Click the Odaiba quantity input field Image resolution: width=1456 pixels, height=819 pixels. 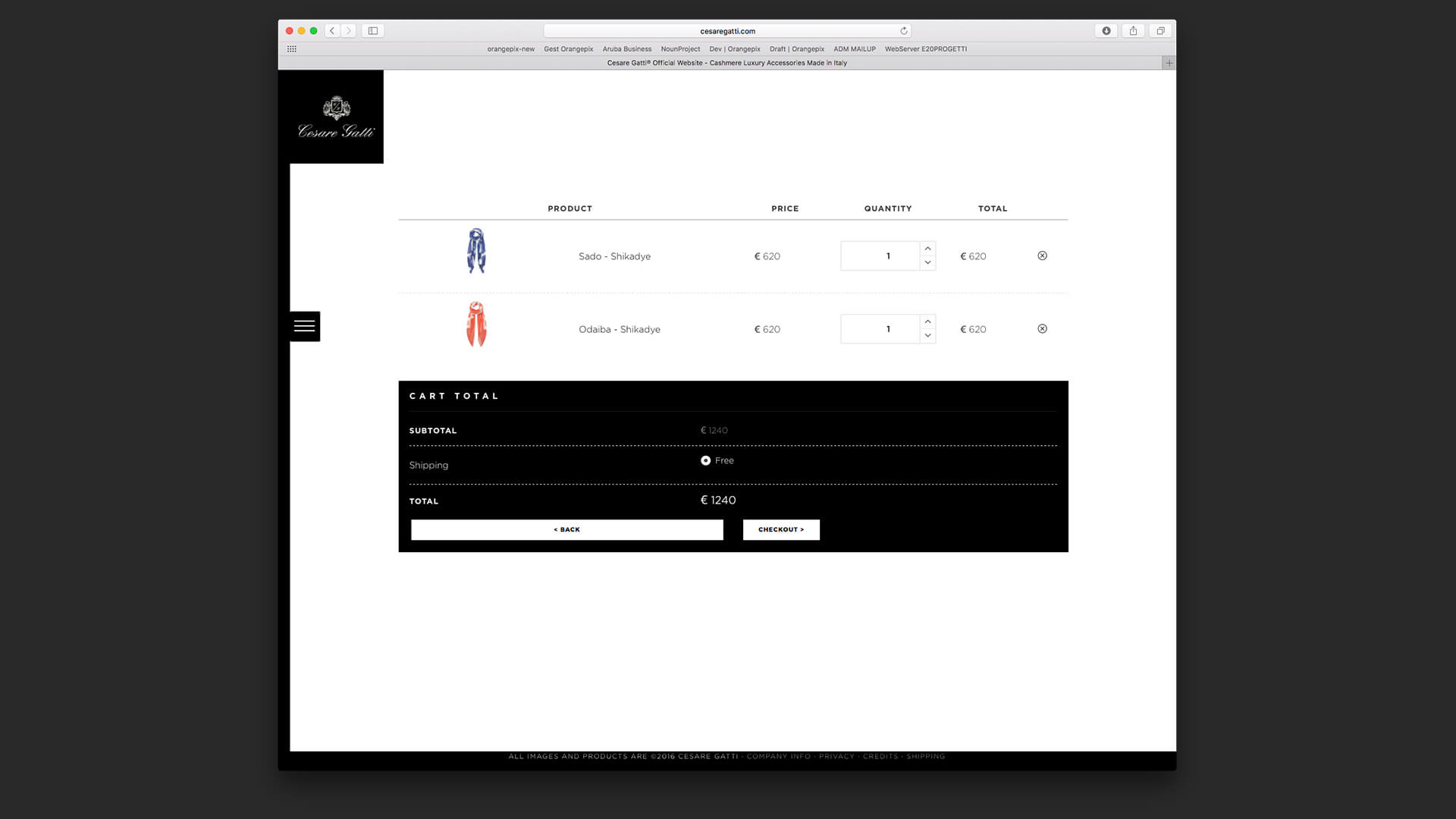880,329
